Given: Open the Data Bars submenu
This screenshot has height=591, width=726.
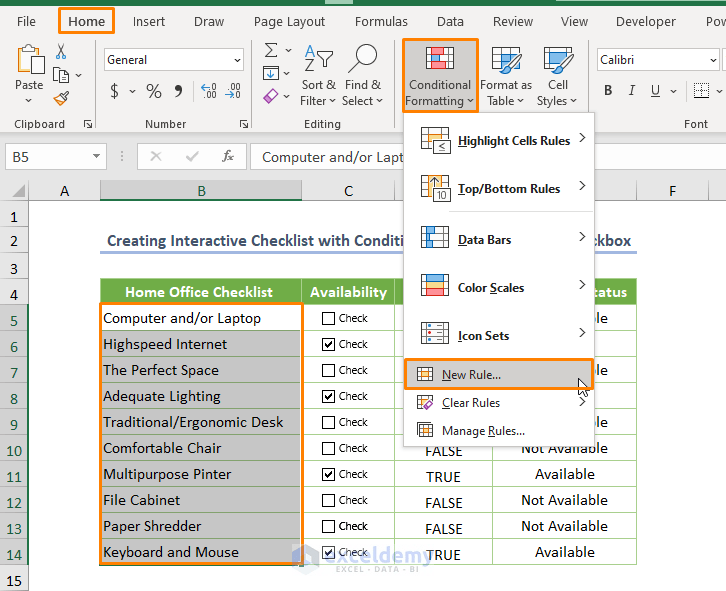Looking at the screenshot, I should coord(499,239).
